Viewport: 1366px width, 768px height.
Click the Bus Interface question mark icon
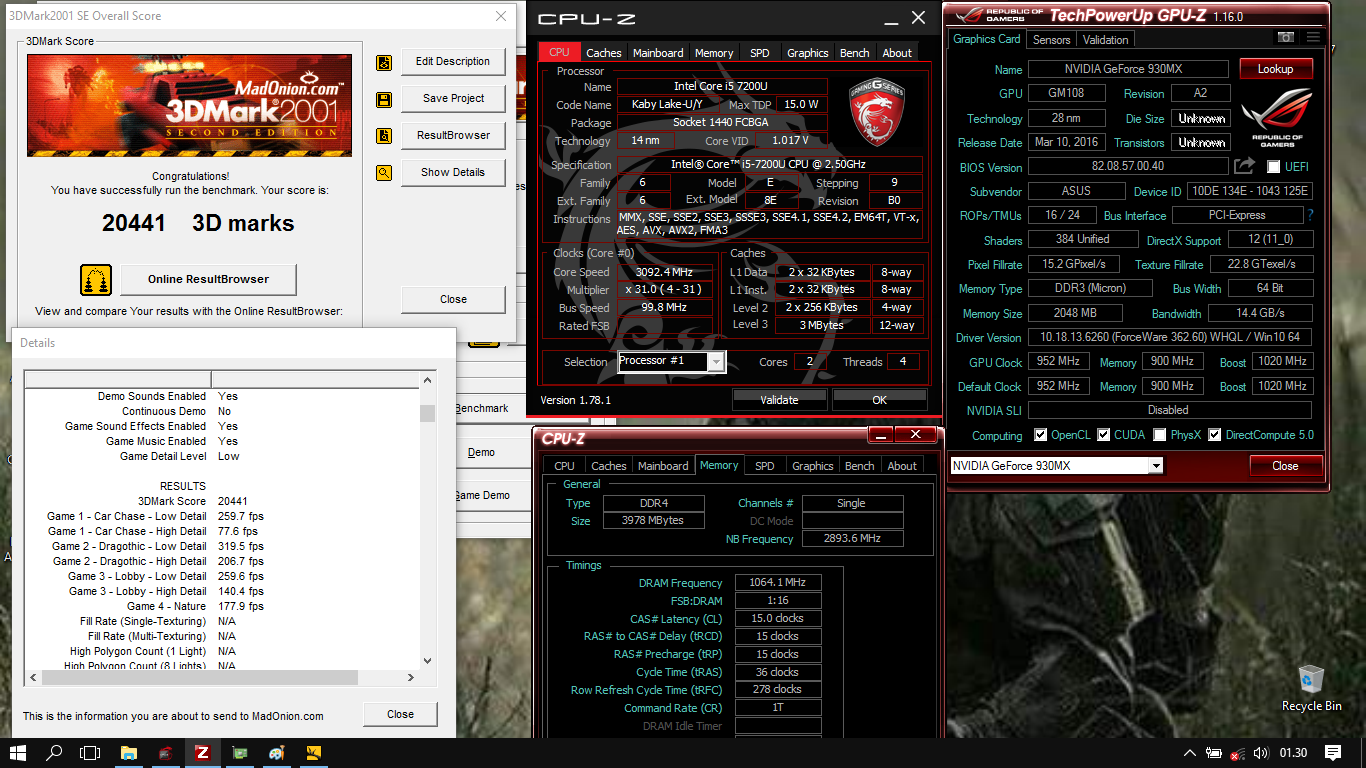click(1310, 215)
